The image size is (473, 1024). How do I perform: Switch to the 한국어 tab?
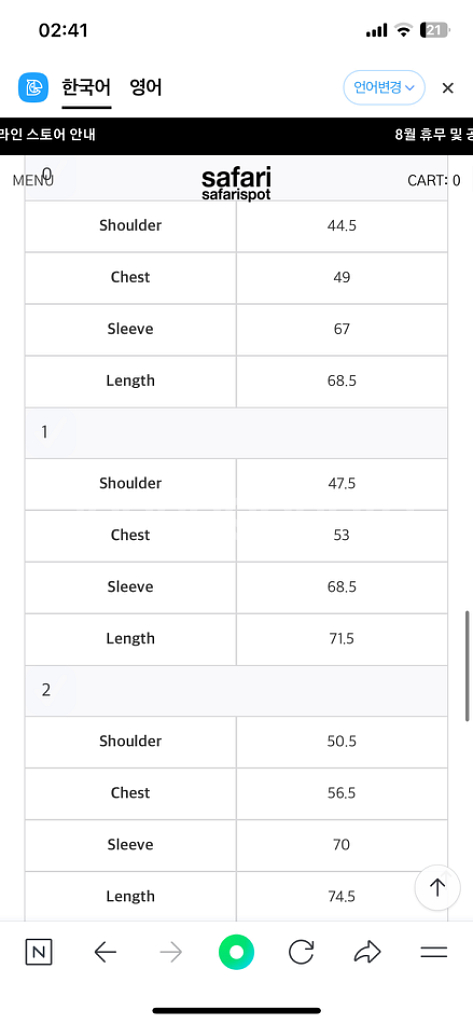point(87,88)
